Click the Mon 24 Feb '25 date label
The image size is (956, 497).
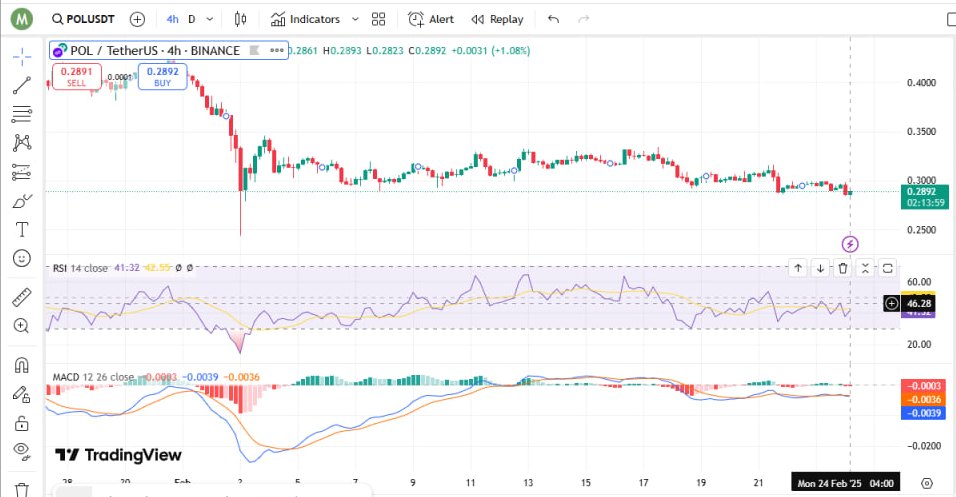pos(845,483)
